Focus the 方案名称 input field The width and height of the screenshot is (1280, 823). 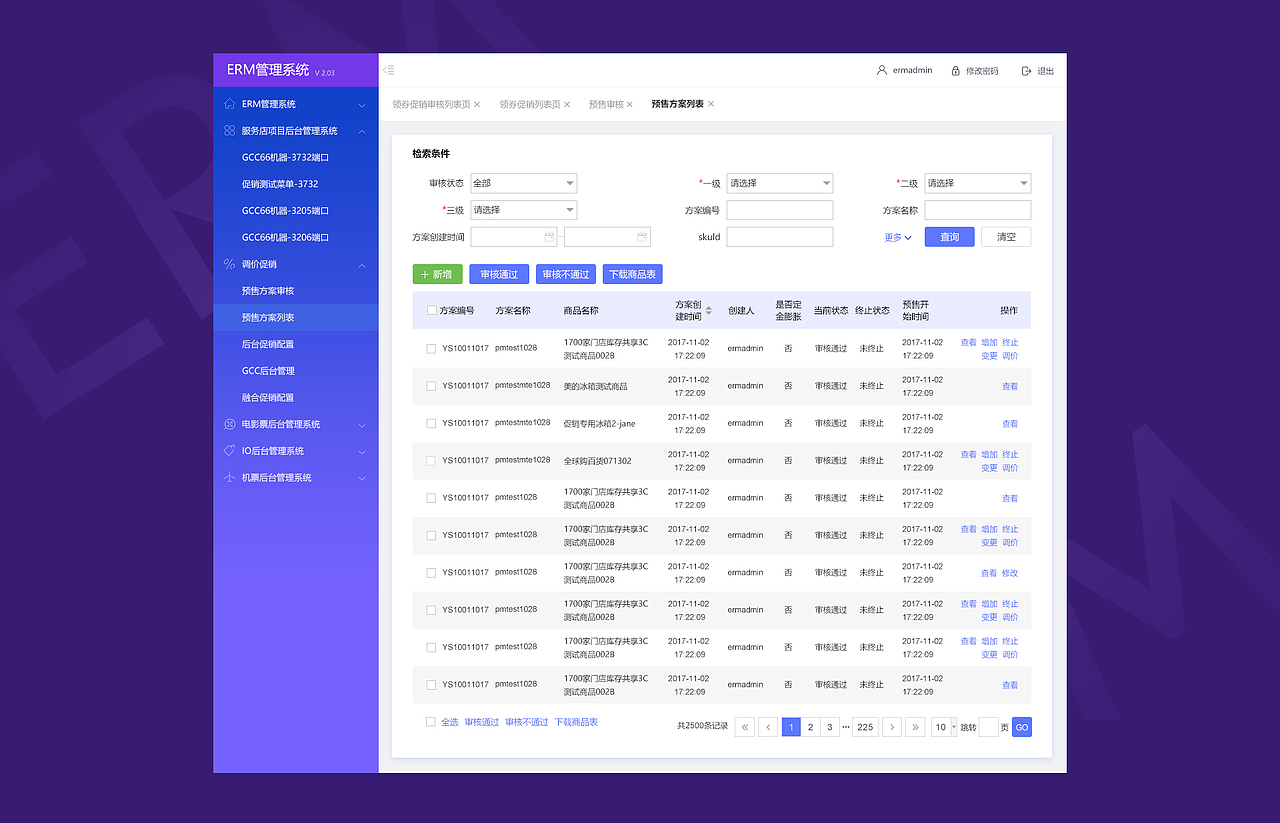[x=978, y=210]
